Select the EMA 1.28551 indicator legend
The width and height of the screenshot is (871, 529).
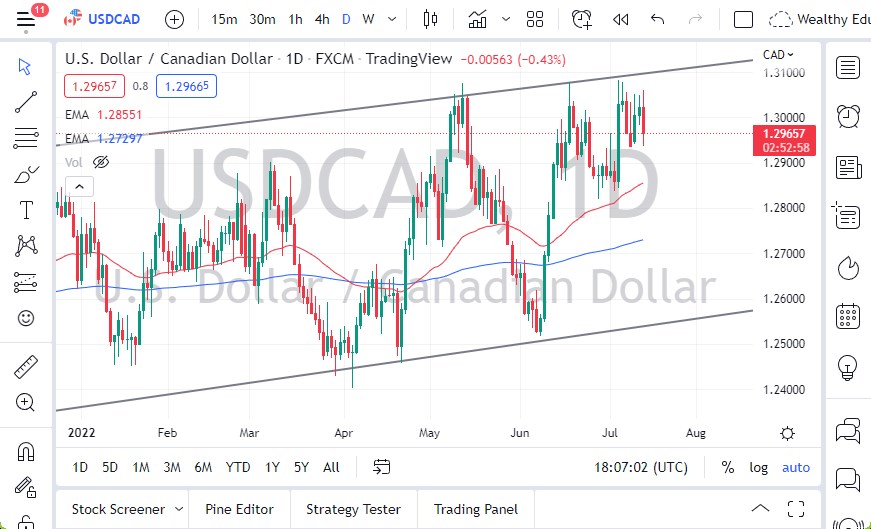click(103, 114)
